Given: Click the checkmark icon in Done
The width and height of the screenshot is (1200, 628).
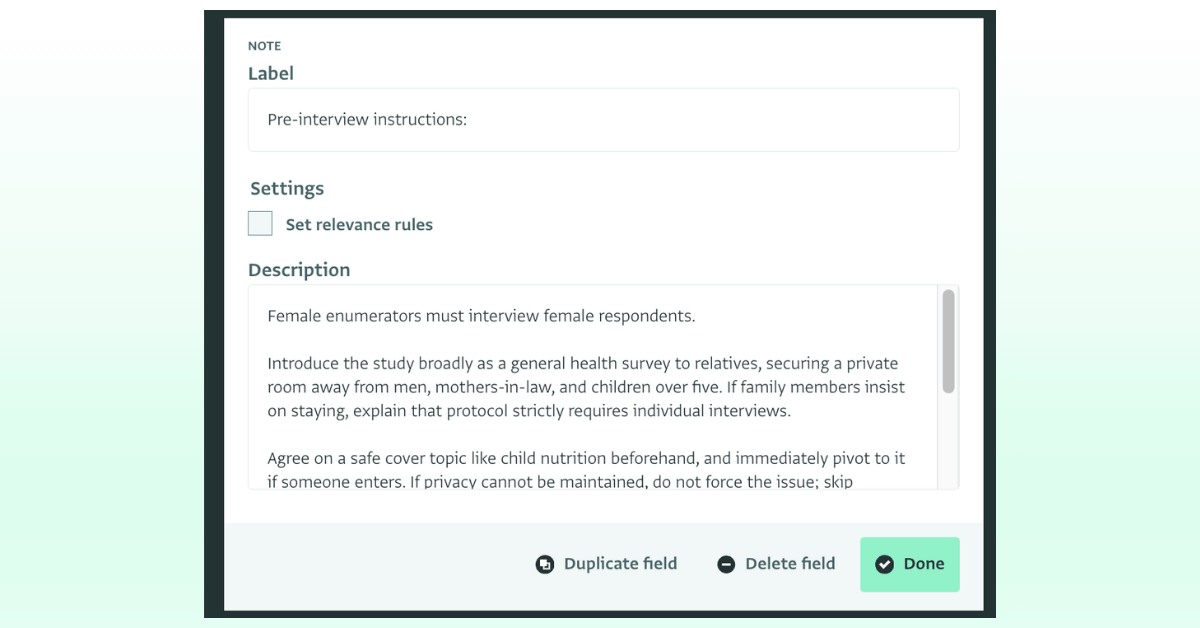Looking at the screenshot, I should click(x=884, y=564).
